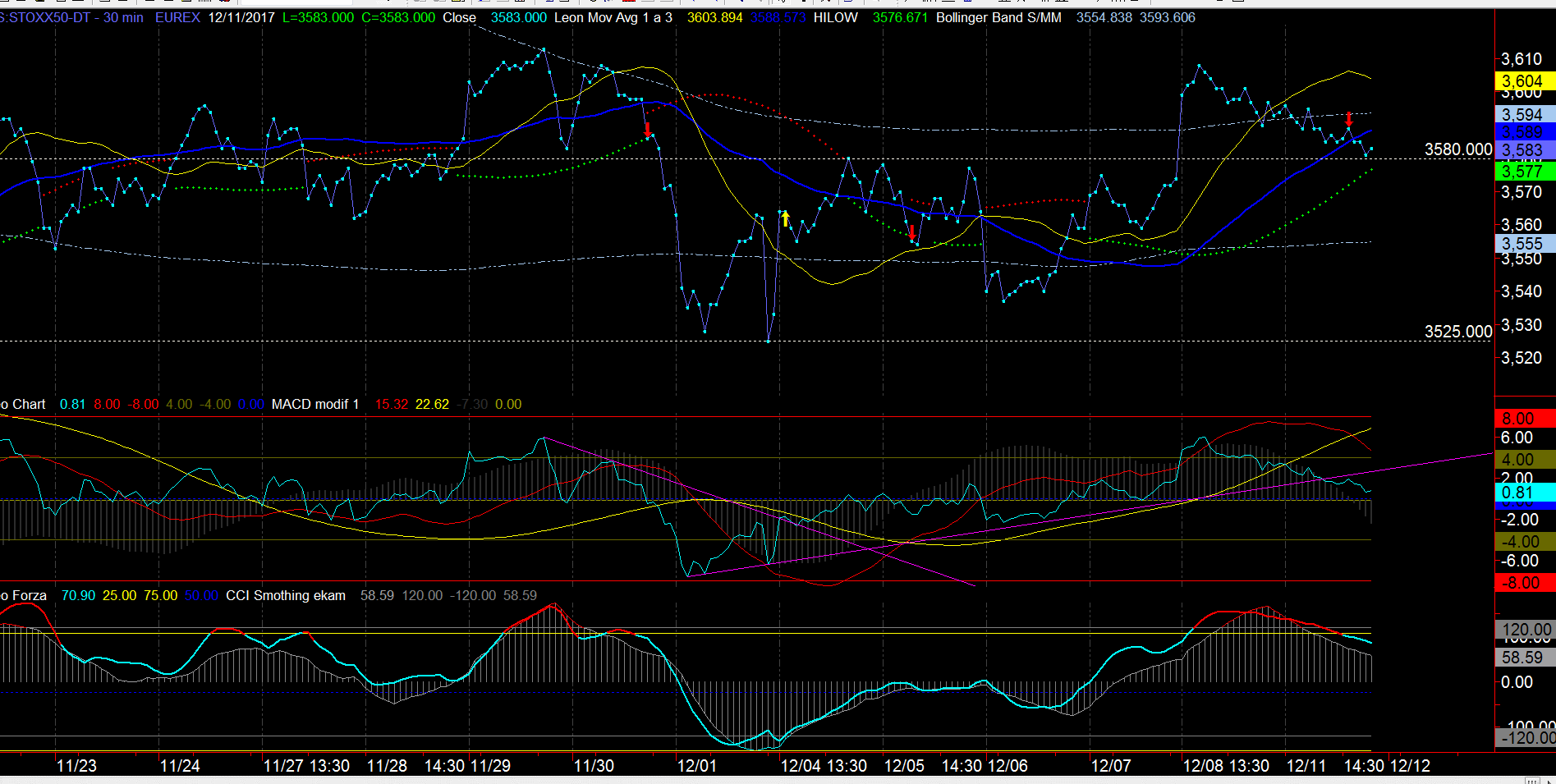Click the 12/04 13:30 time axis label
This screenshot has width=1556, height=784.
(824, 766)
